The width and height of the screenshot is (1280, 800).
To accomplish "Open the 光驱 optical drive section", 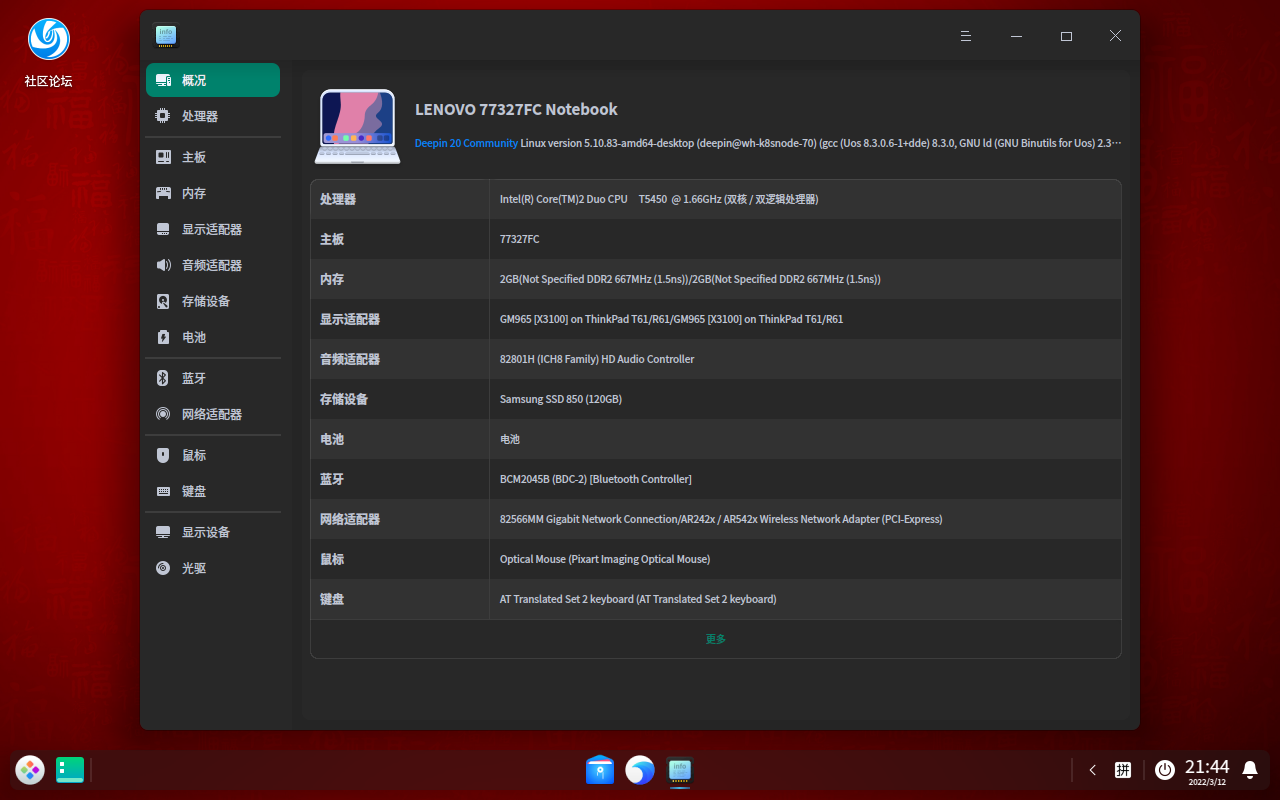I will coord(194,568).
